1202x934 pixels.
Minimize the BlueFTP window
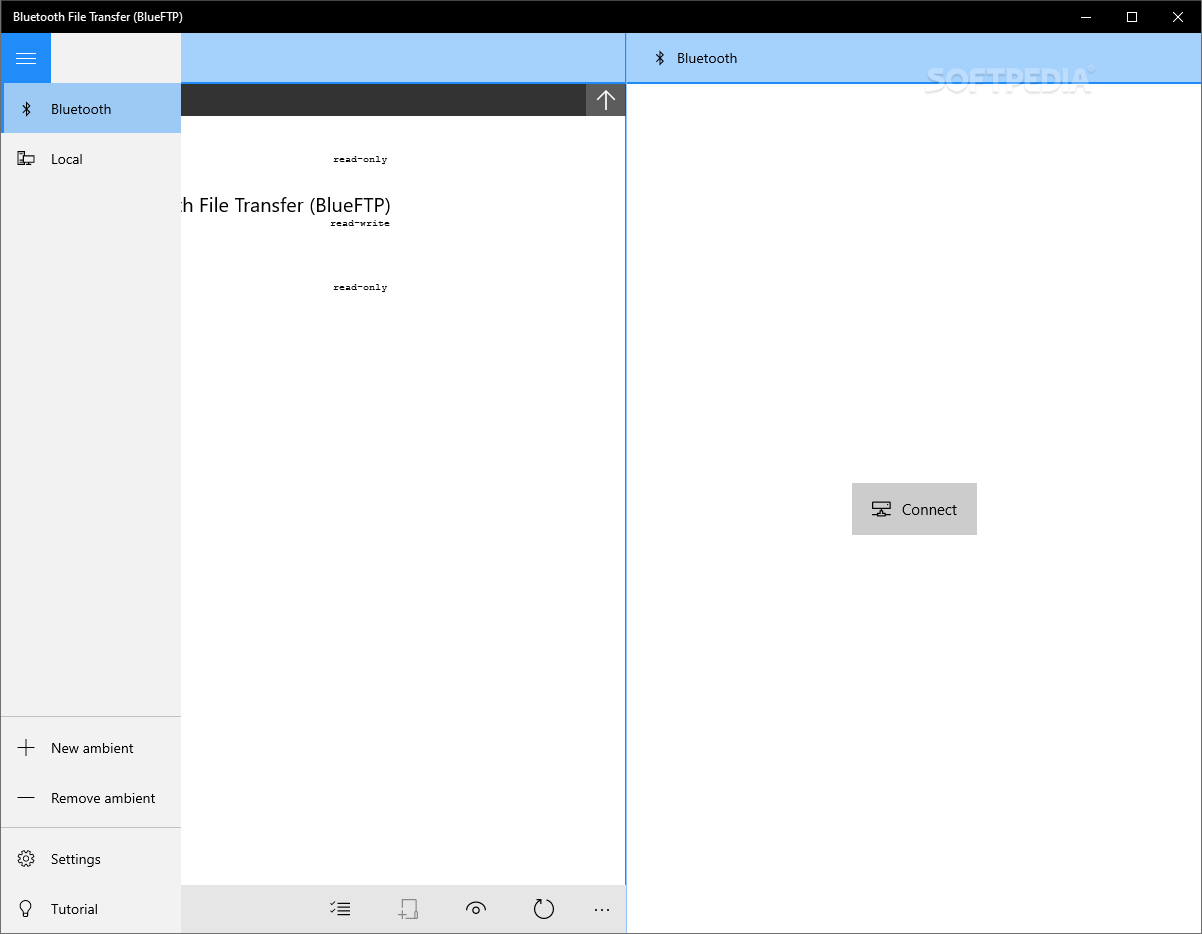click(1086, 17)
